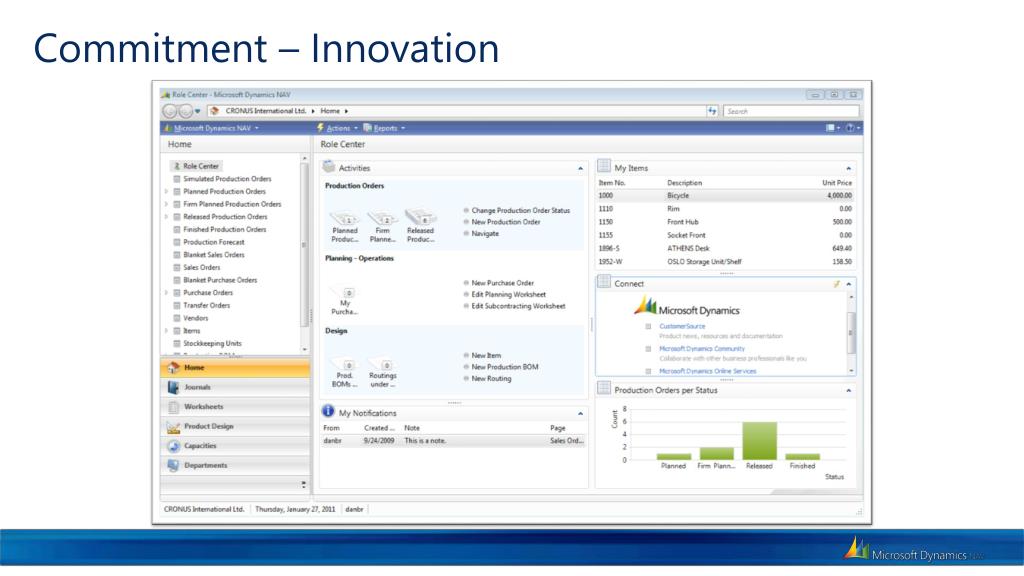Select the Bicycle row in My Items

(x=725, y=195)
